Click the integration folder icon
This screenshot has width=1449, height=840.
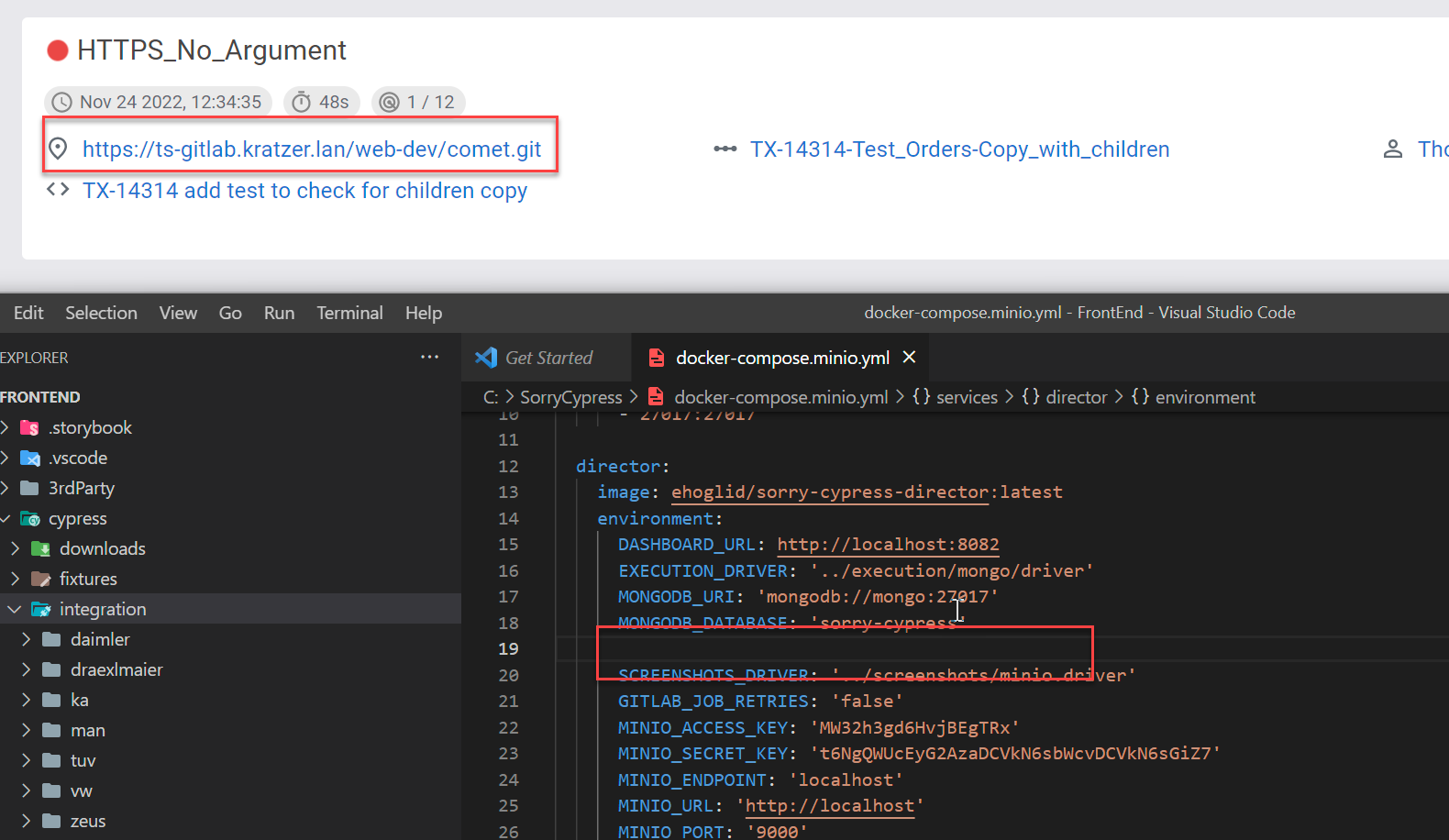click(40, 609)
